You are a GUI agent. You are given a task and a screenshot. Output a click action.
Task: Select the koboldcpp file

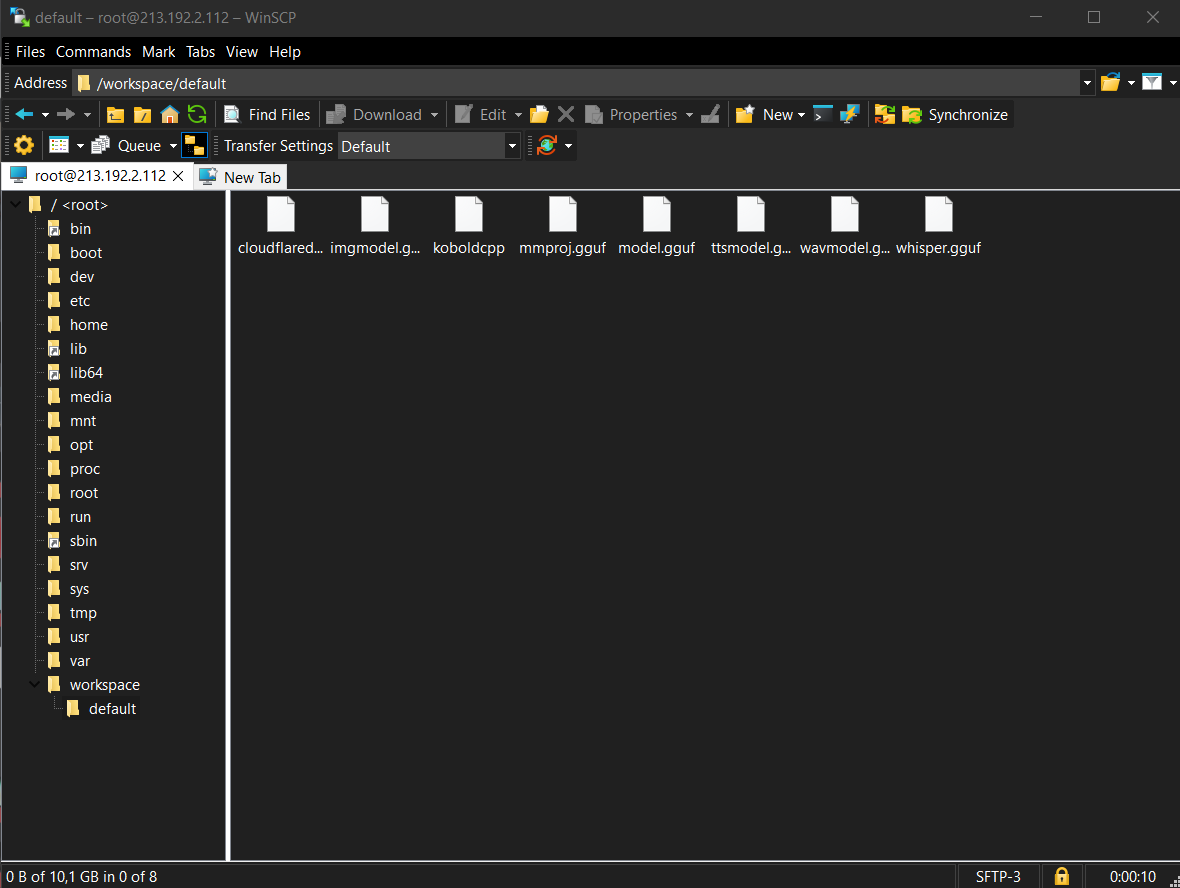tap(469, 227)
